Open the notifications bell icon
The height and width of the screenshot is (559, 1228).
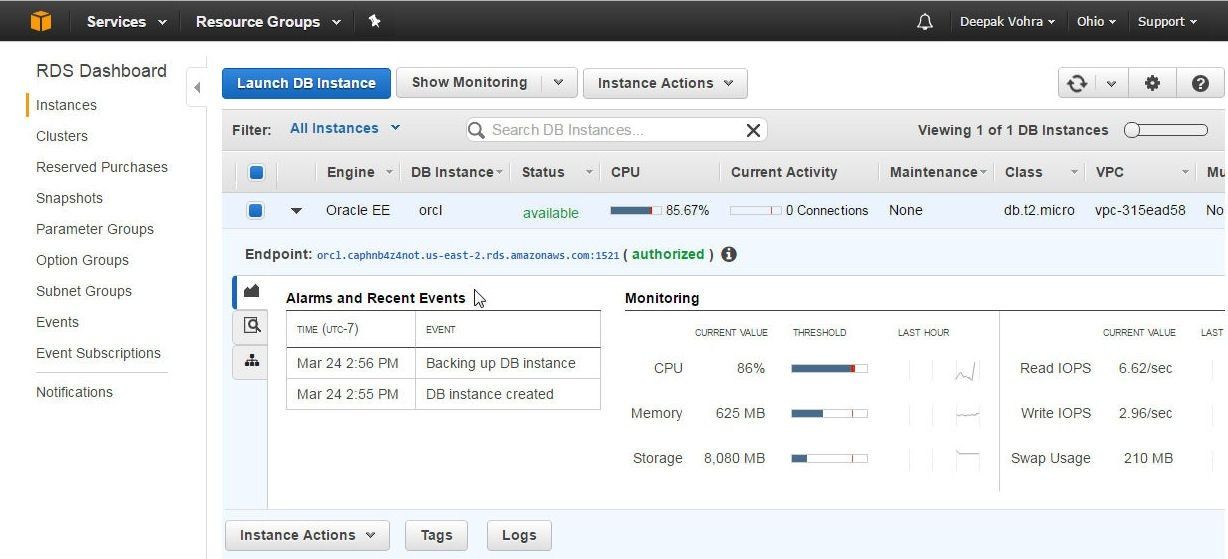925,22
